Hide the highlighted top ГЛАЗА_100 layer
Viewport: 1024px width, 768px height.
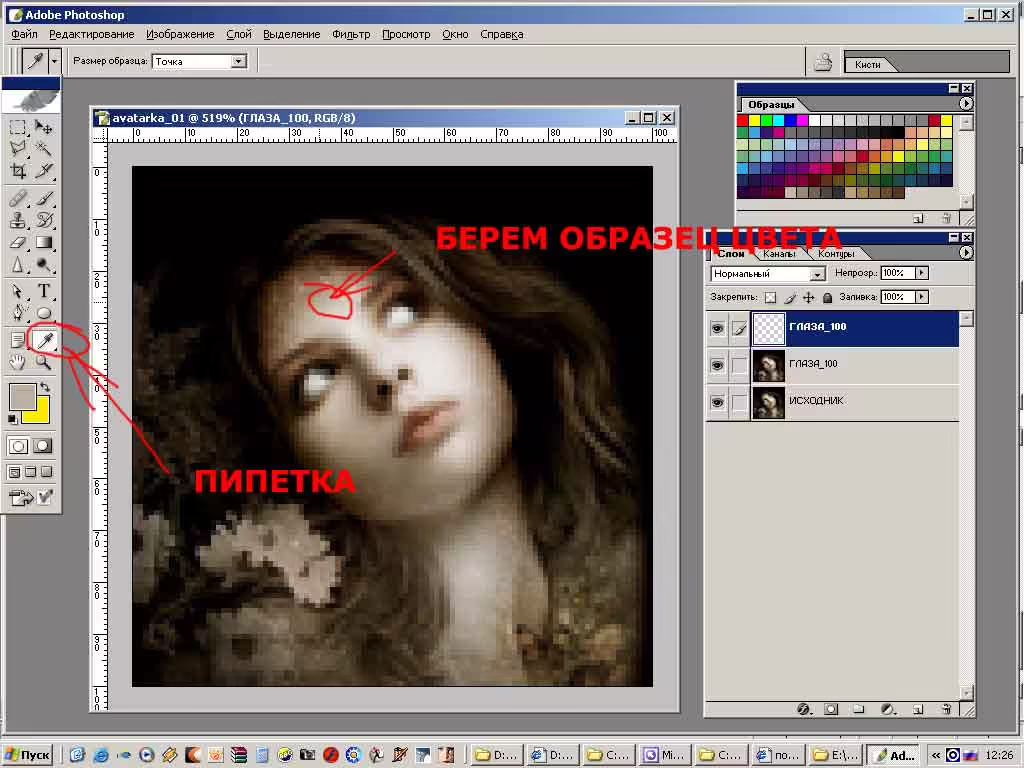click(x=717, y=328)
